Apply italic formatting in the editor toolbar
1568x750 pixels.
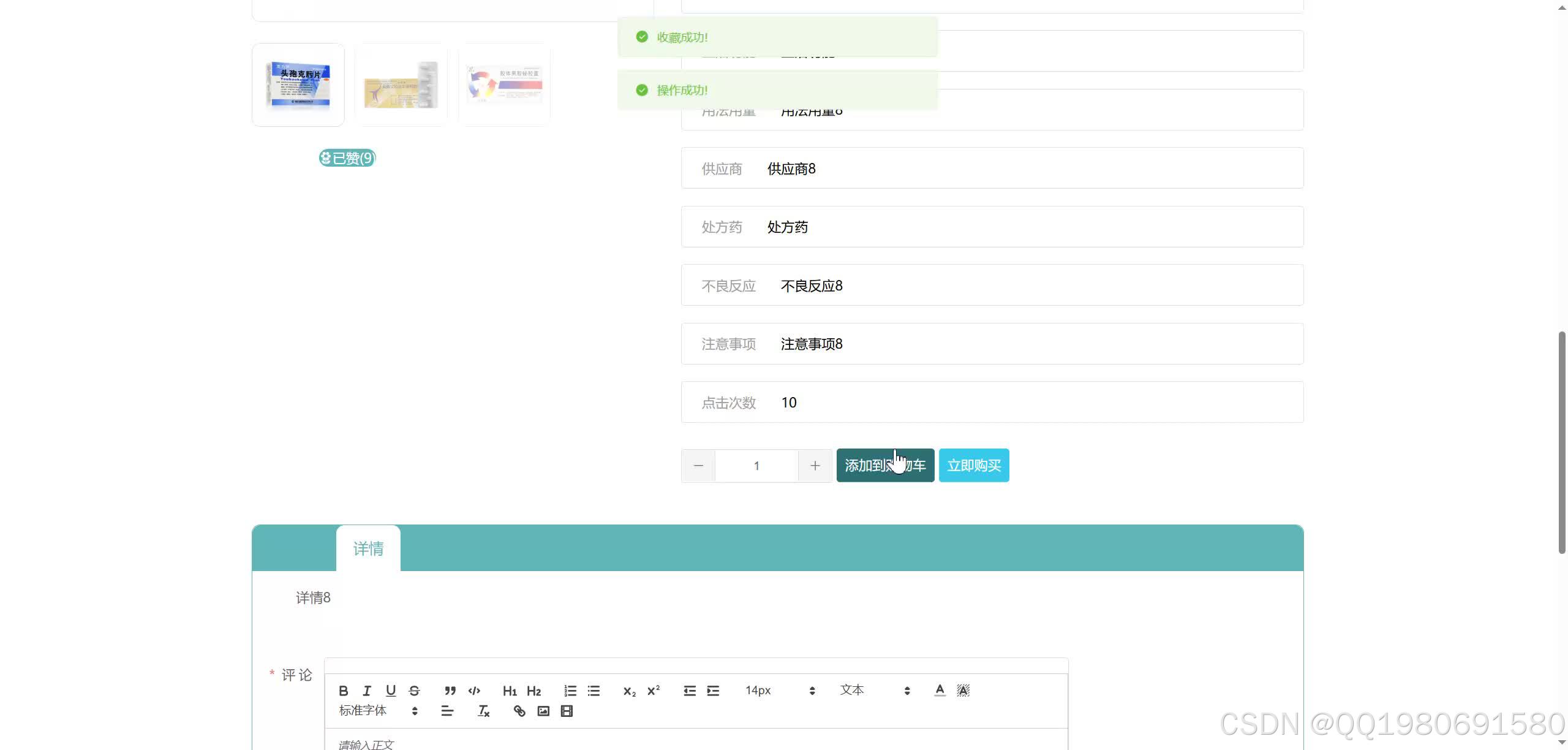[x=367, y=691]
